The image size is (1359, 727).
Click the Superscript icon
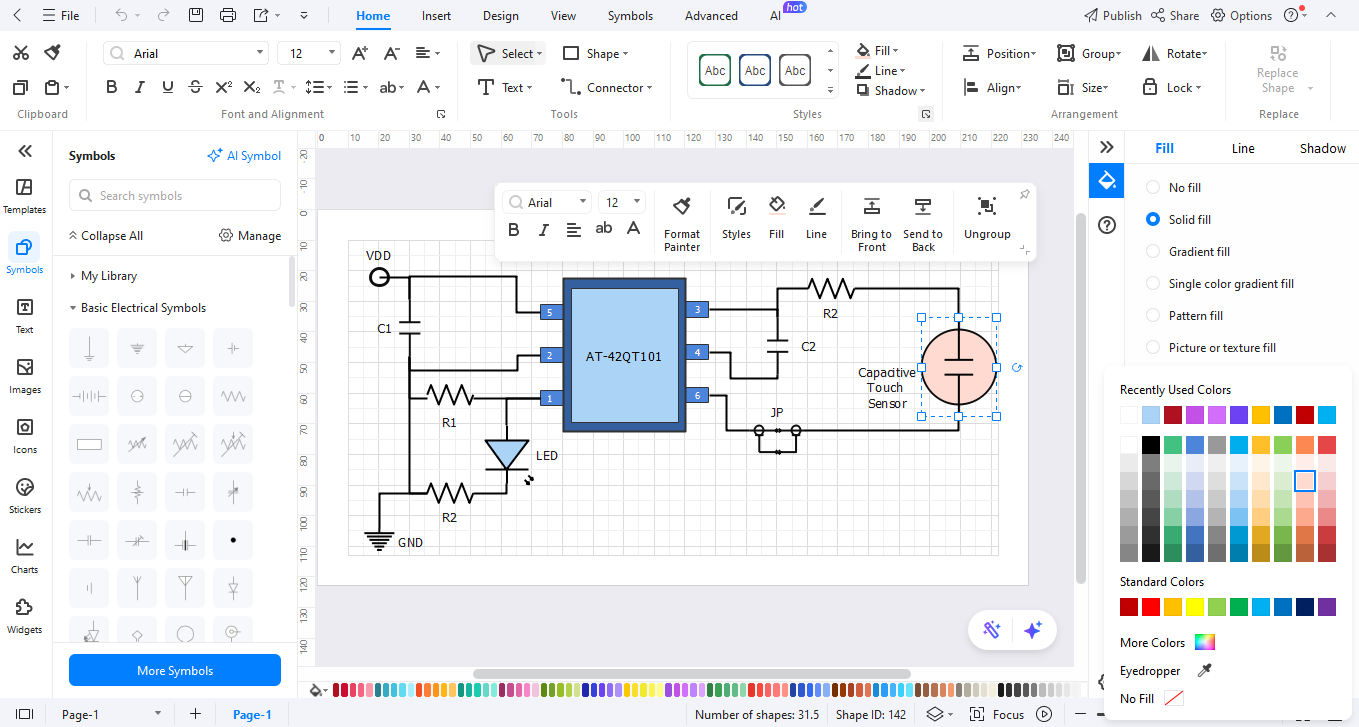click(x=224, y=88)
